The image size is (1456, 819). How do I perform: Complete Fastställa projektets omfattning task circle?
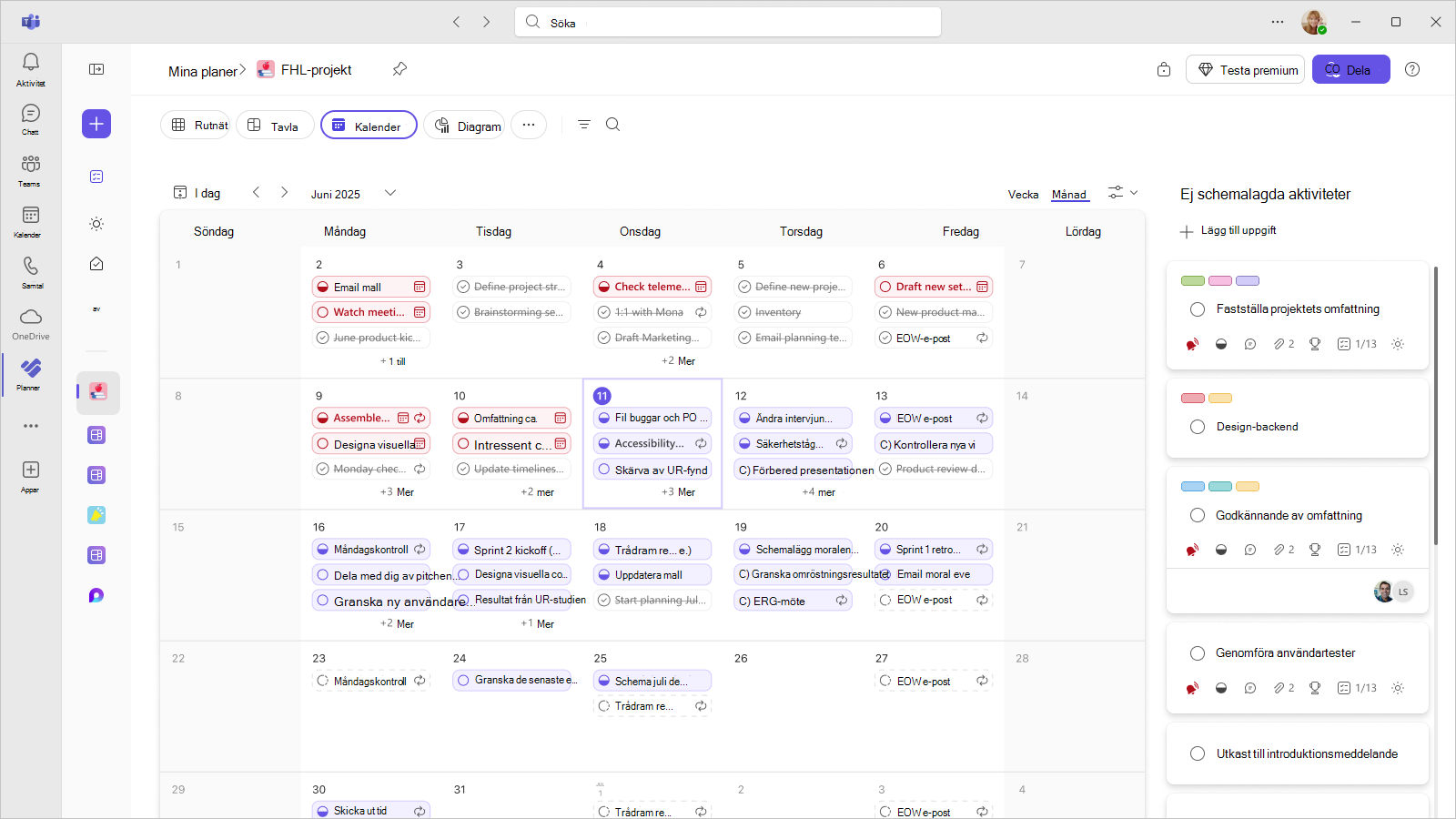[x=1198, y=309]
